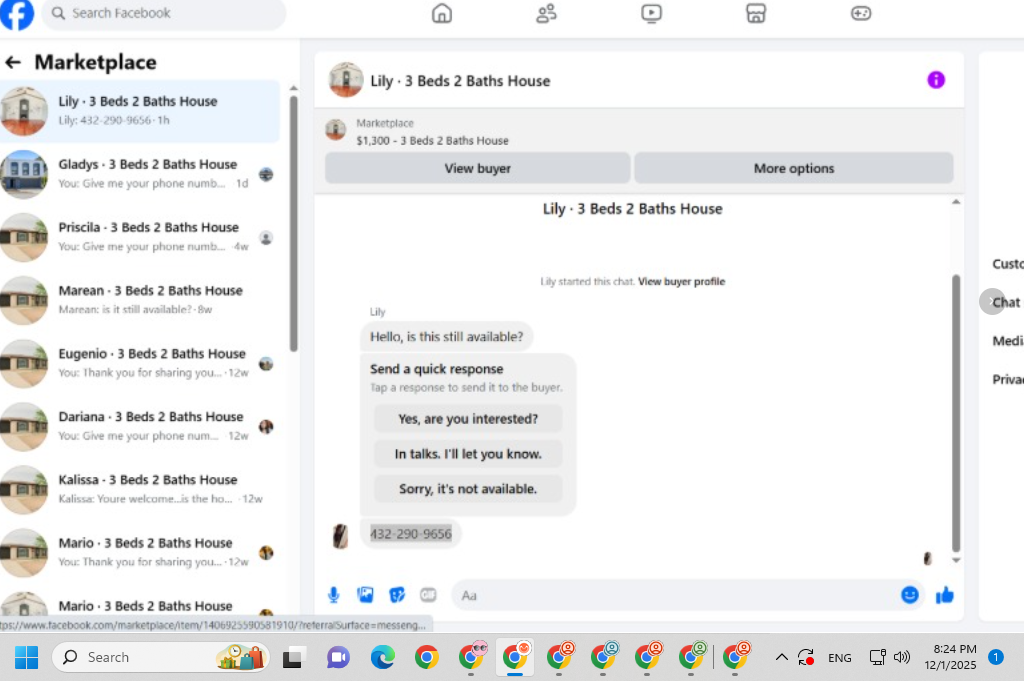Image resolution: width=1024 pixels, height=681 pixels.
Task: Open View buyer profile link
Action: (681, 281)
